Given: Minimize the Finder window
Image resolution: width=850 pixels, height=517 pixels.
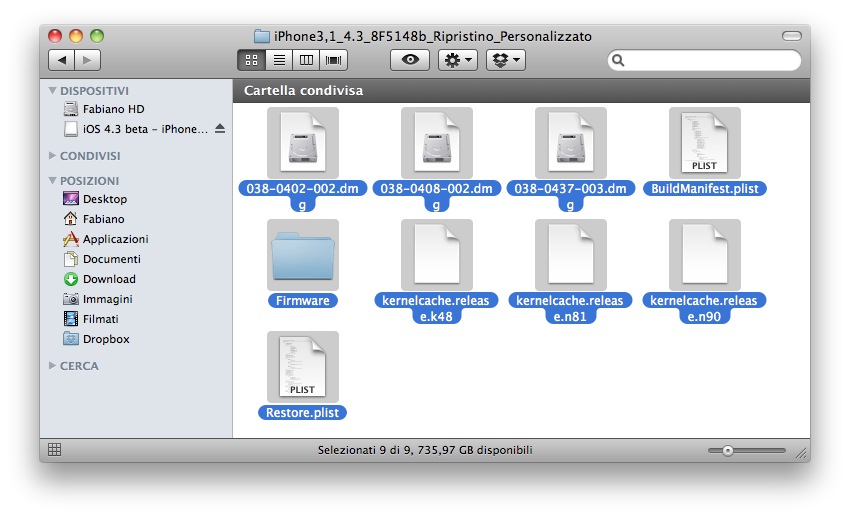Looking at the screenshot, I should [76, 36].
